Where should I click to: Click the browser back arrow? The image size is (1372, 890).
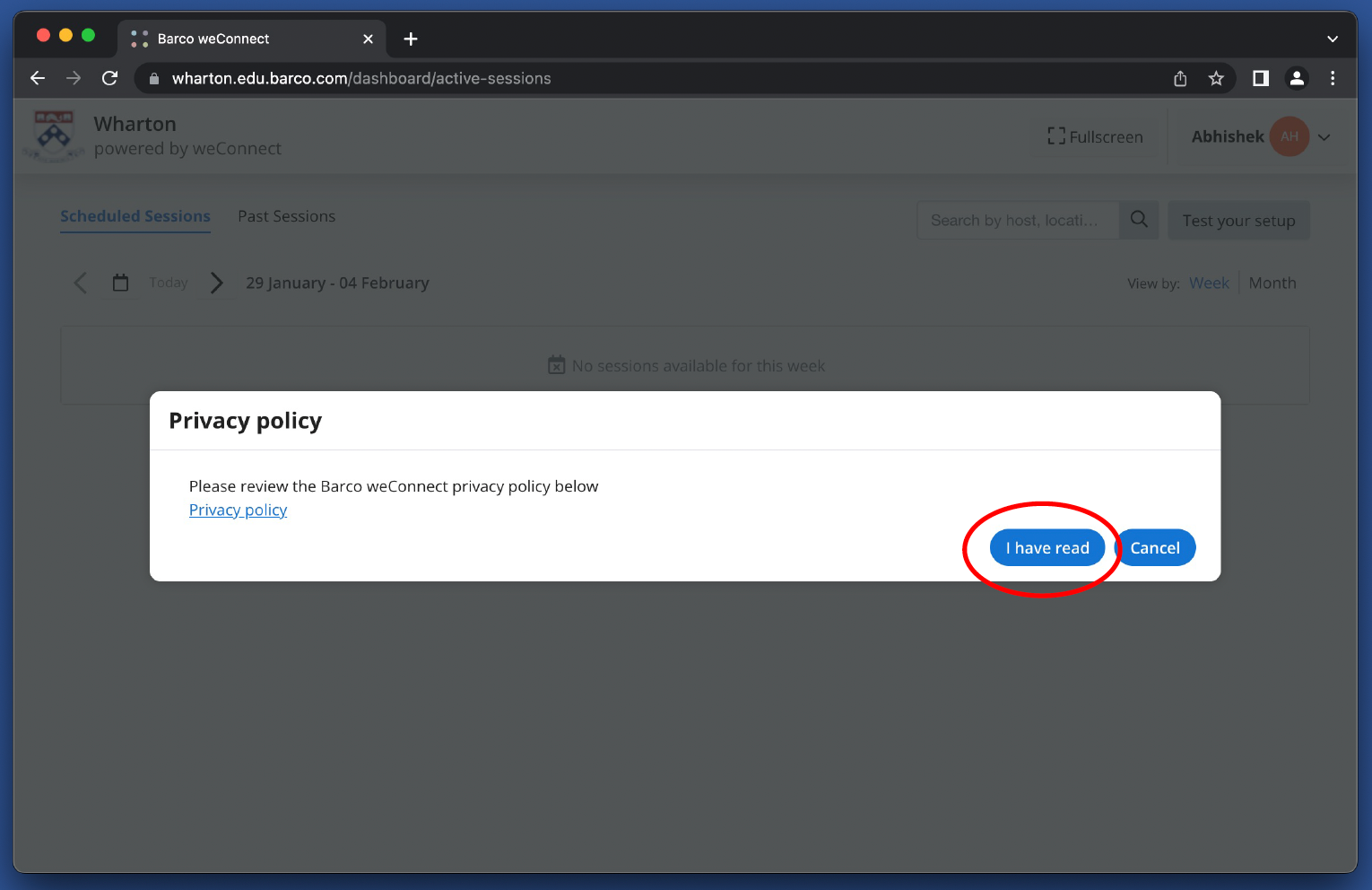click(x=38, y=78)
